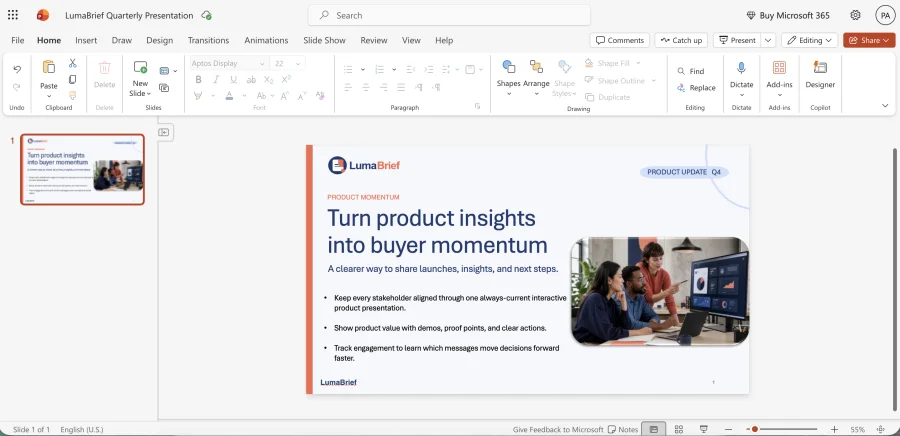Open the File menu
Screen dimensions: 900x436
coord(18,40)
